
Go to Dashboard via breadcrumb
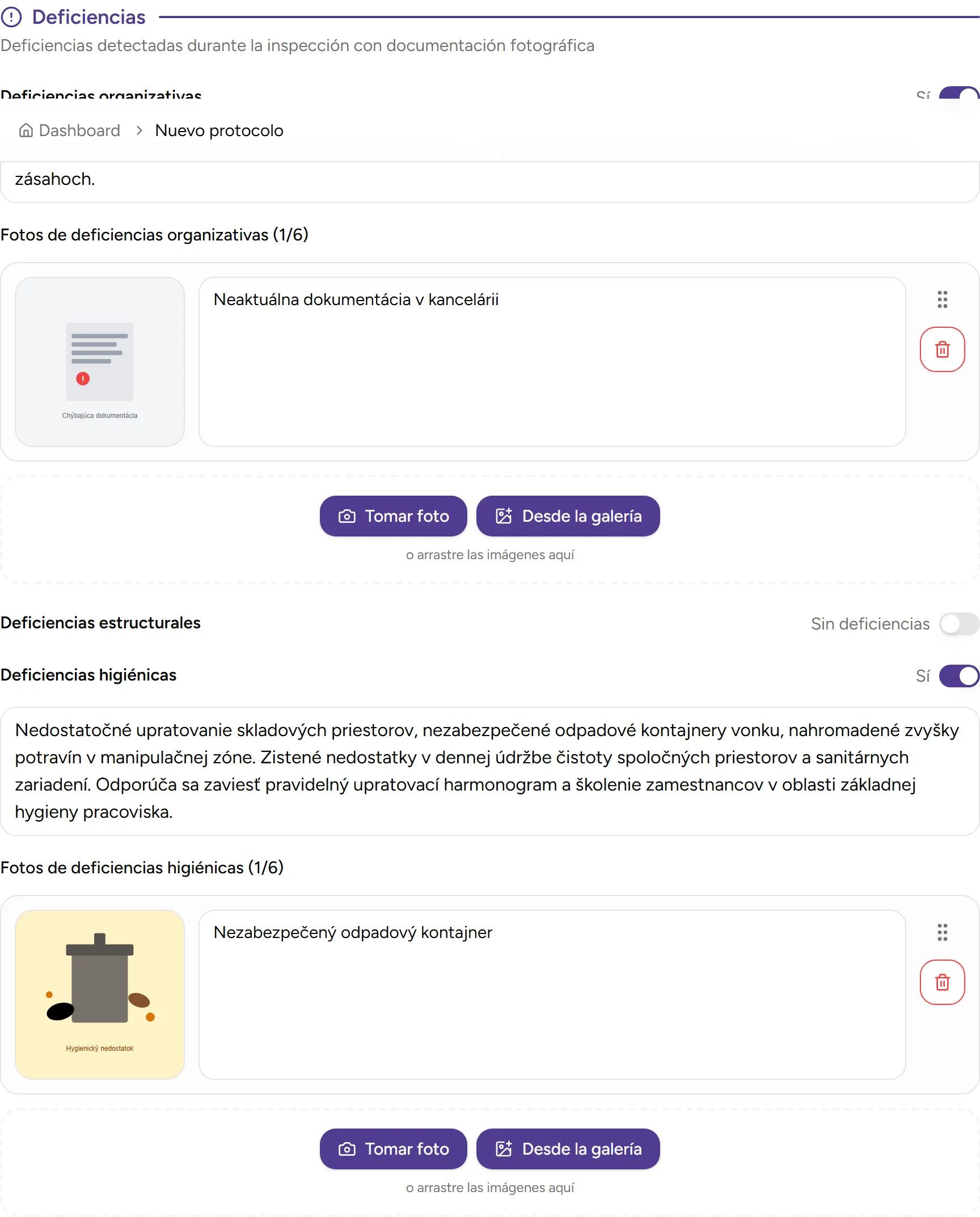coord(79,131)
